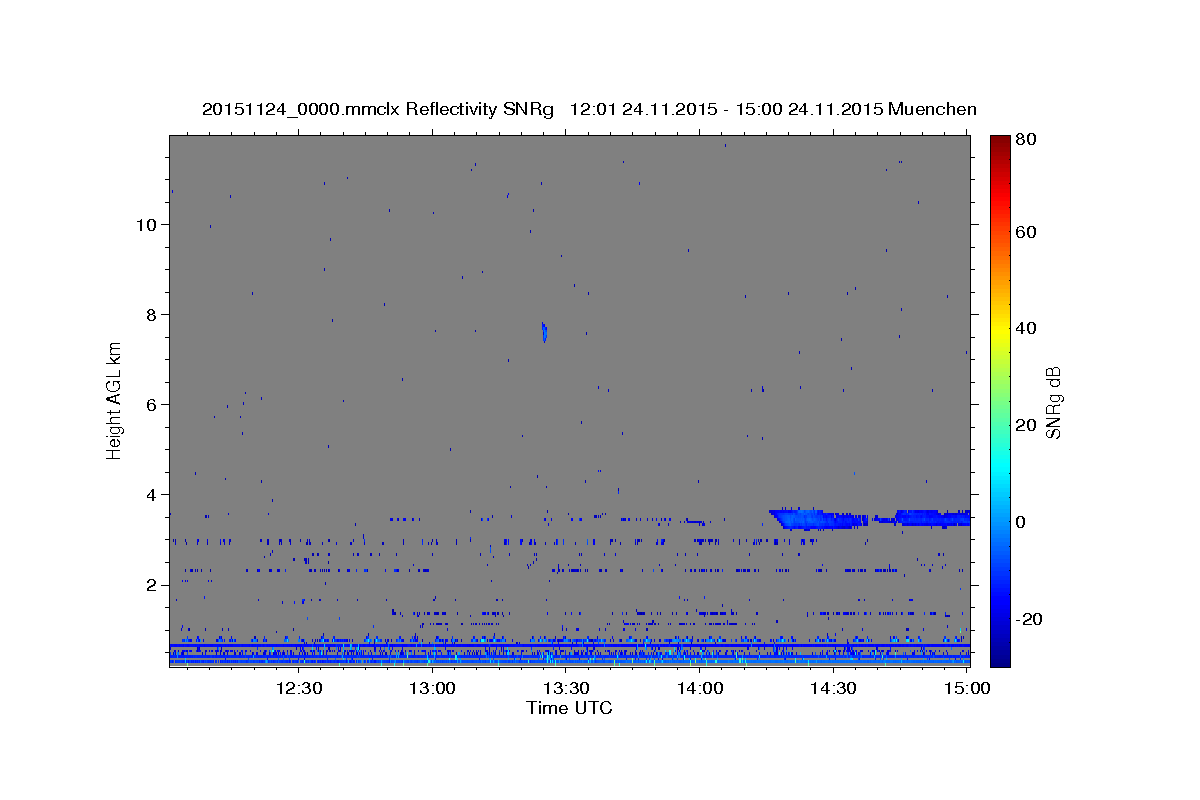Viewport: 1200px width, 800px height.
Task: Click the colorbar label -20
Action: [1030, 618]
